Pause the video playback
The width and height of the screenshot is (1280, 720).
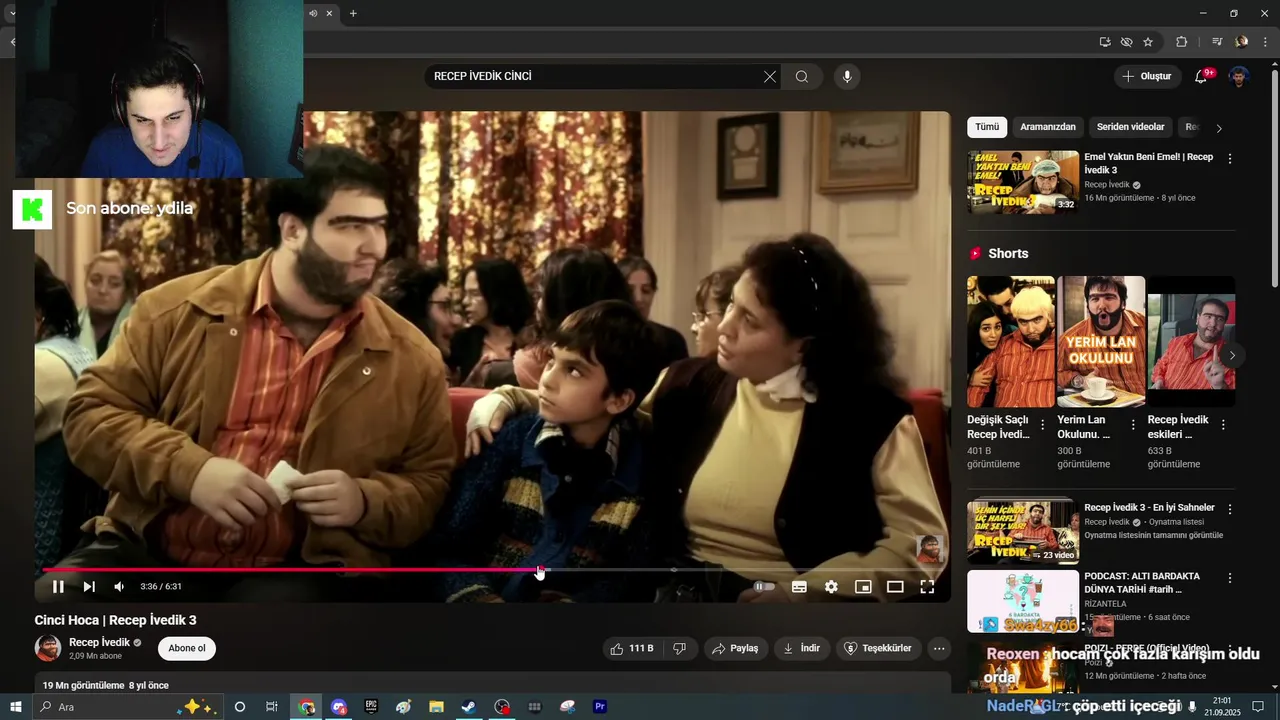pos(58,587)
